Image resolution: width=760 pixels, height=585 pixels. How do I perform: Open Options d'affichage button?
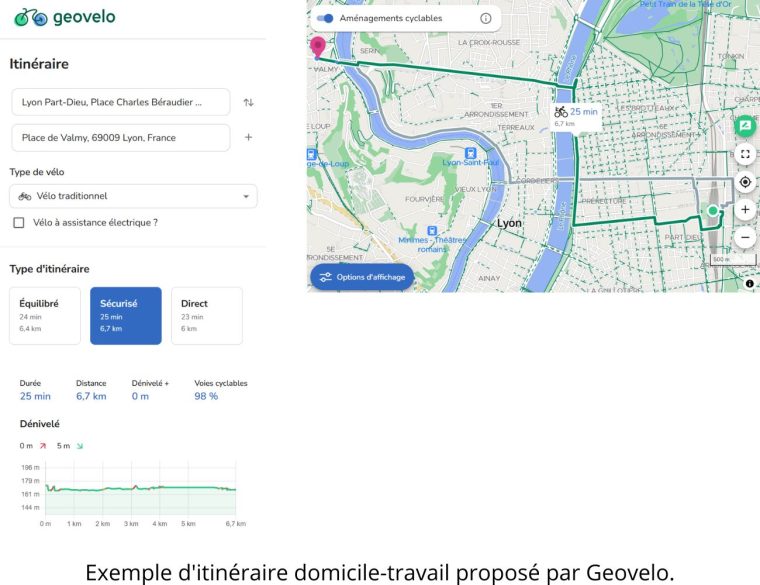(x=362, y=277)
